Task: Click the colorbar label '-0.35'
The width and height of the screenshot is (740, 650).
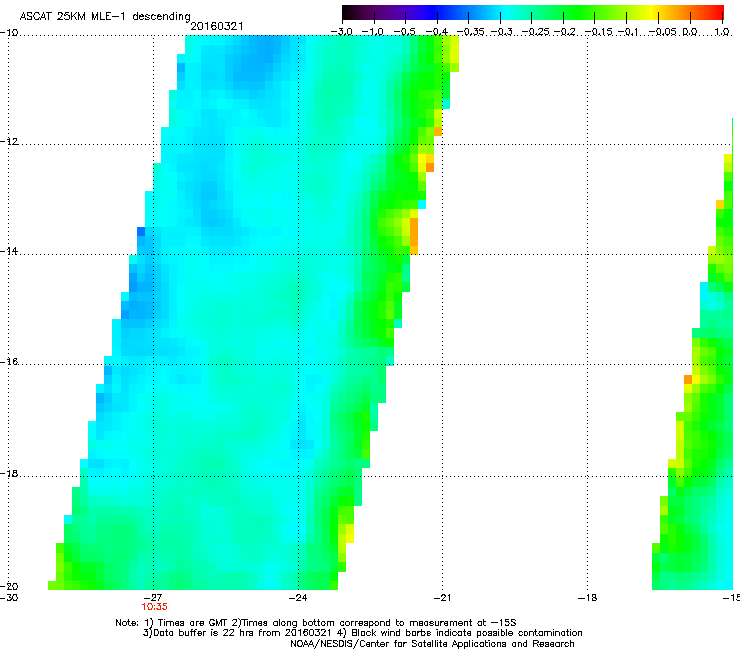Action: tap(471, 32)
